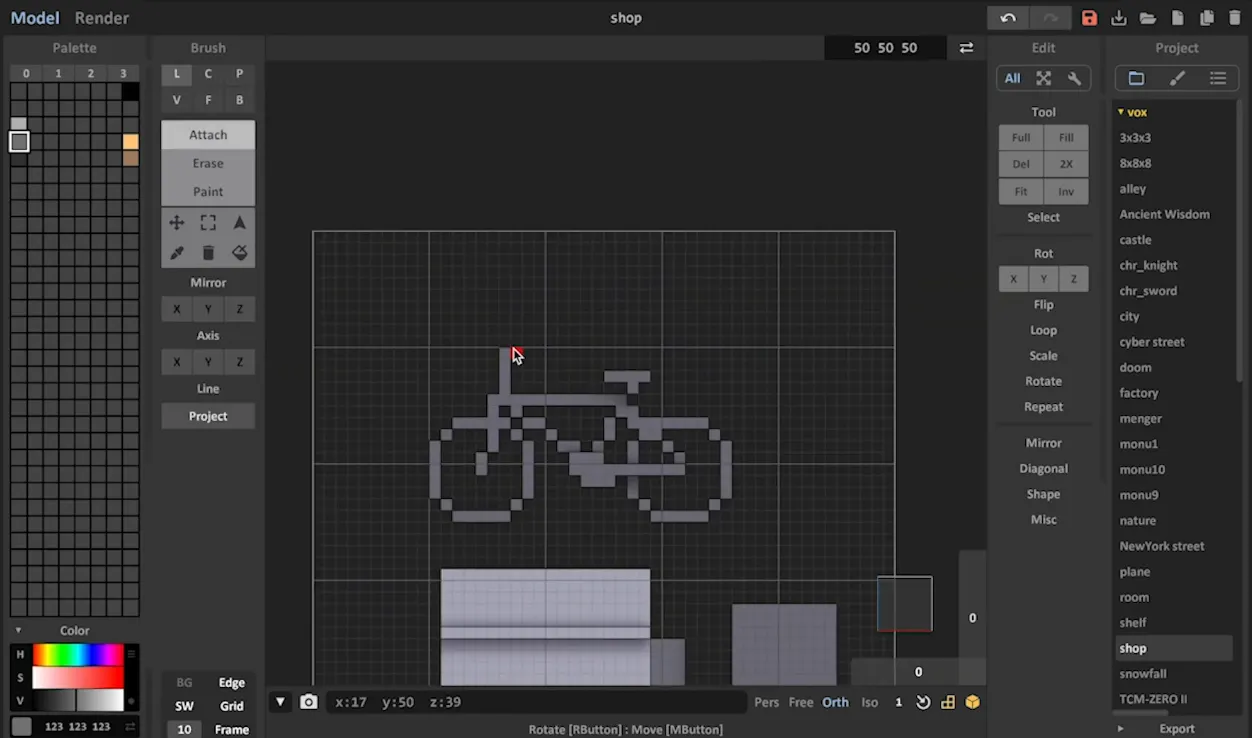The height and width of the screenshot is (738, 1252).
Task: Switch to the Model tab
Action: click(35, 18)
